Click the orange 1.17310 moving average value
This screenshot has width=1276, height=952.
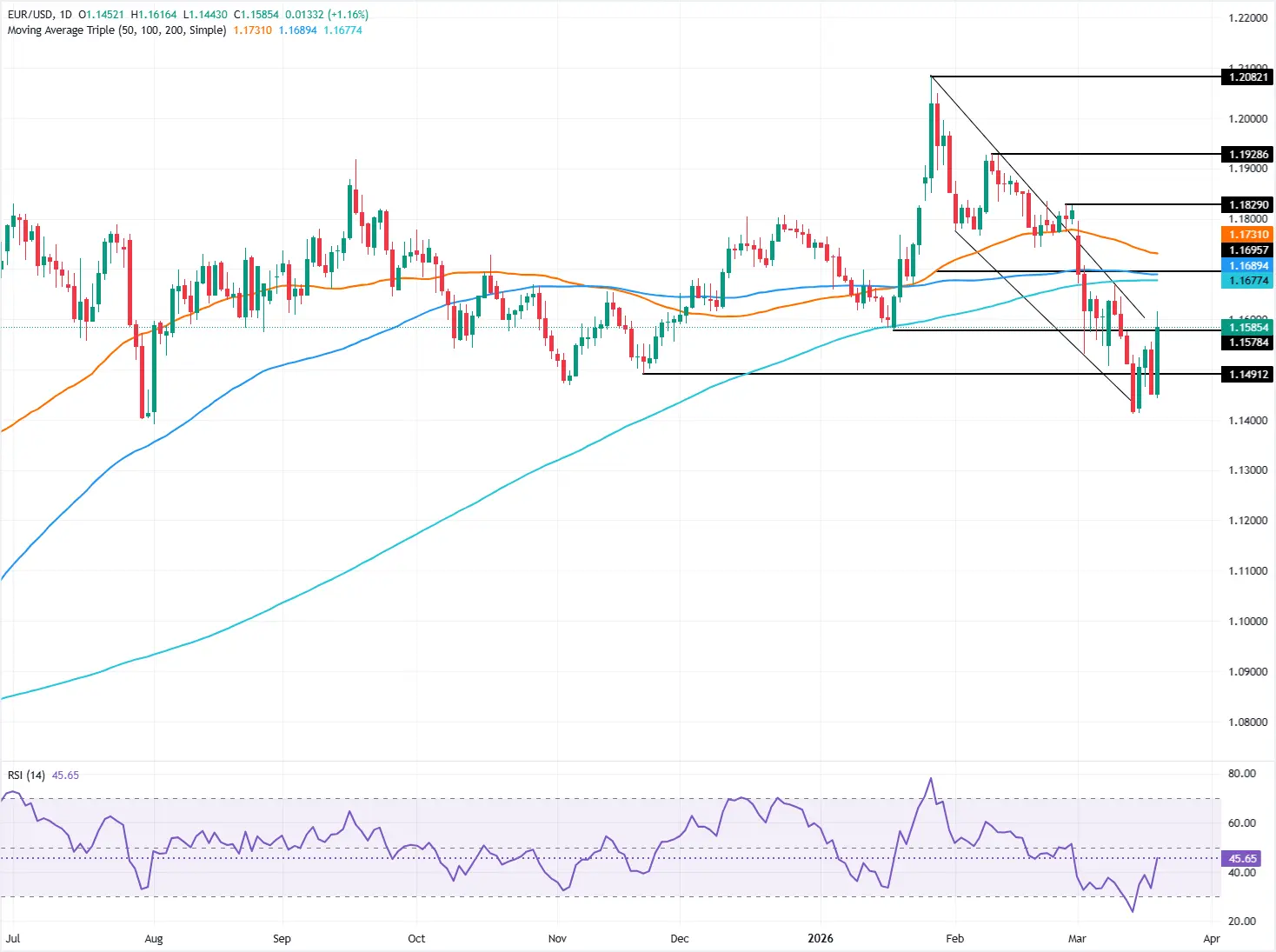click(250, 30)
